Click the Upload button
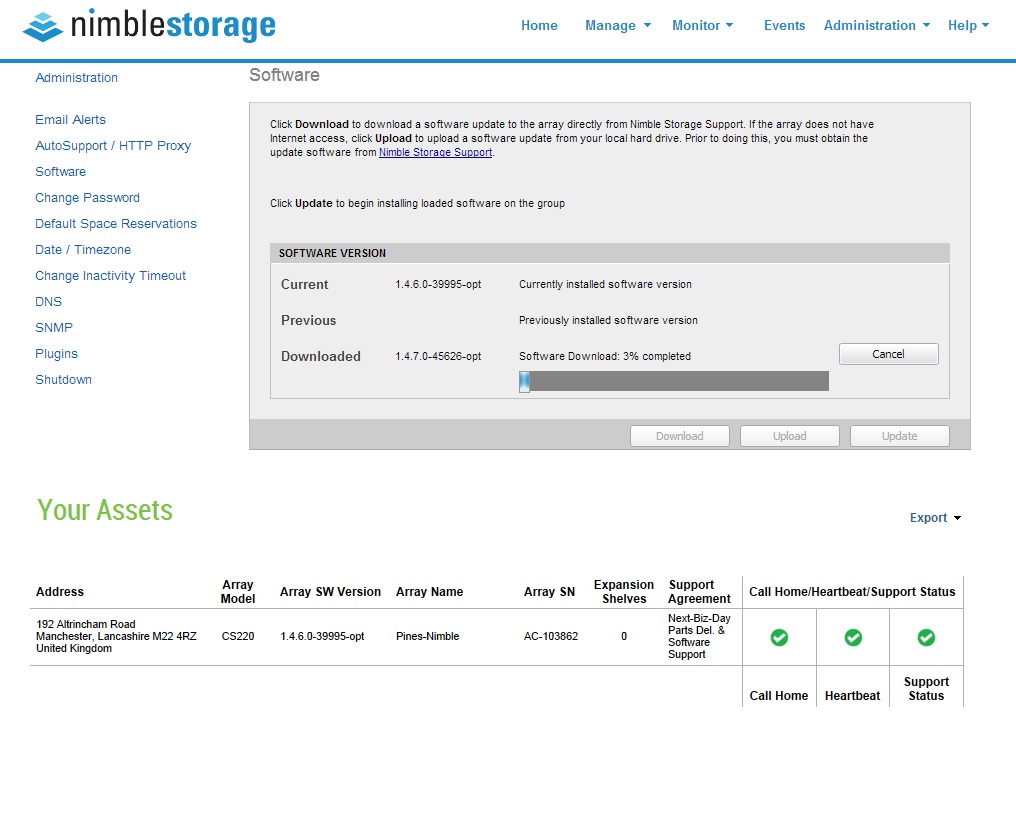Image resolution: width=1016 pixels, height=823 pixels. [790, 436]
